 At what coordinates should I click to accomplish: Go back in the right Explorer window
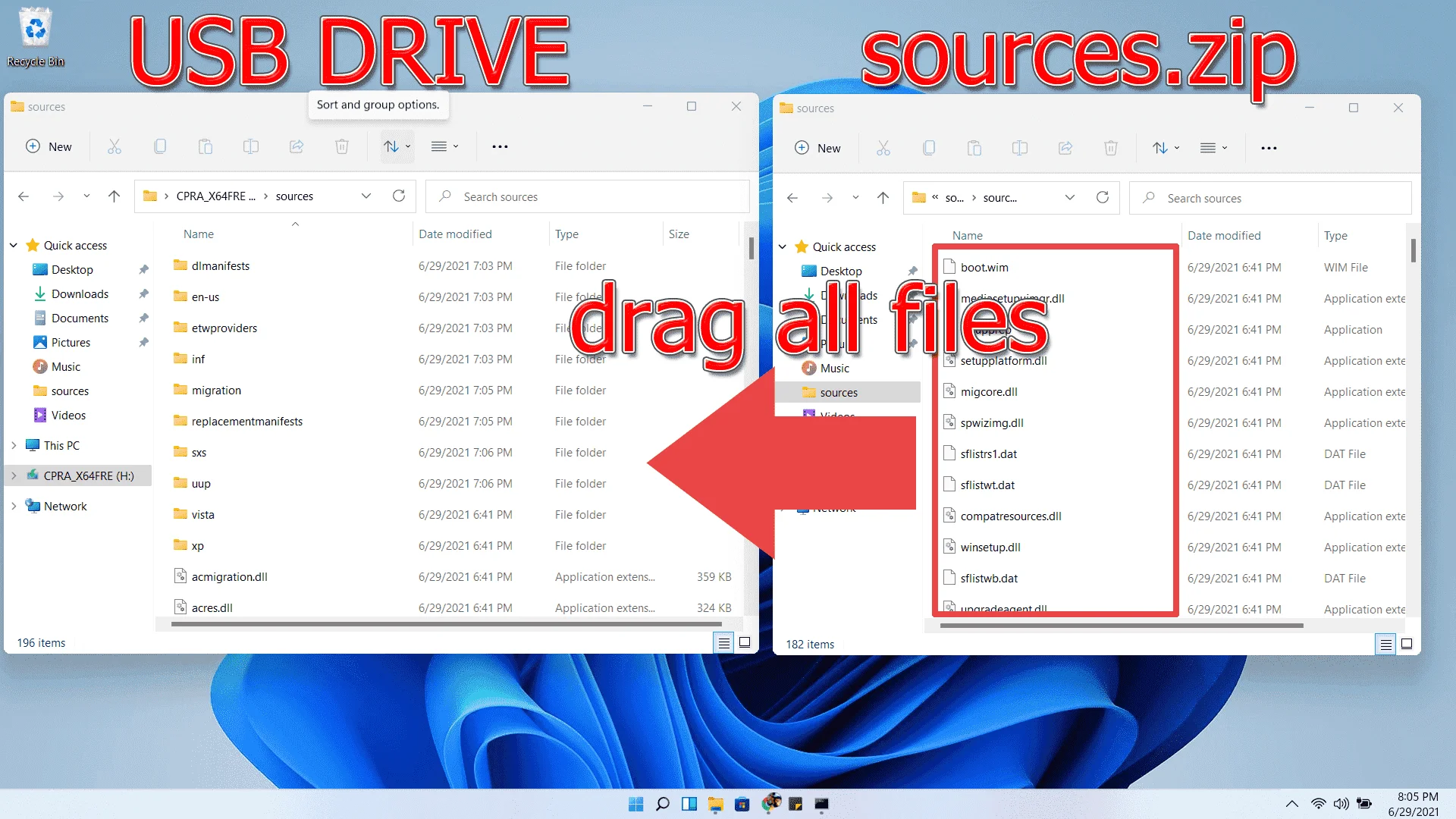coord(792,198)
